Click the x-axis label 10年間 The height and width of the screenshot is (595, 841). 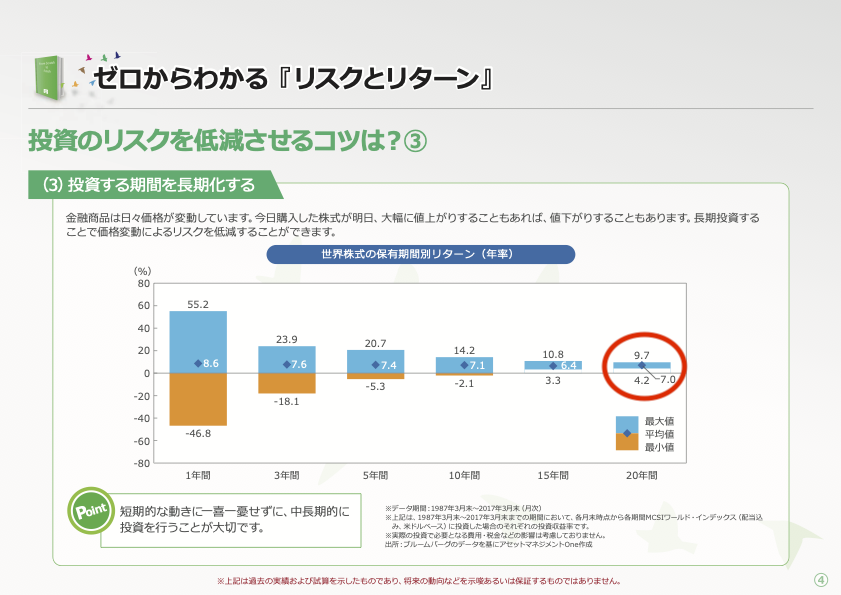coord(464,475)
